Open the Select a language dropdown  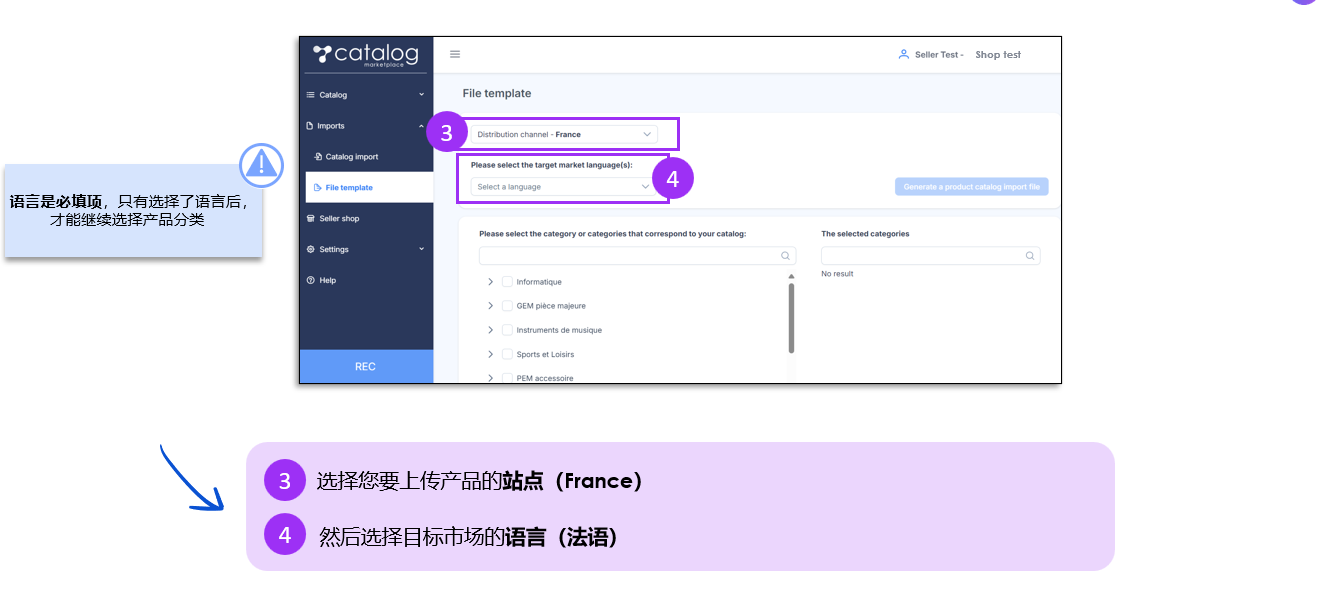(564, 187)
